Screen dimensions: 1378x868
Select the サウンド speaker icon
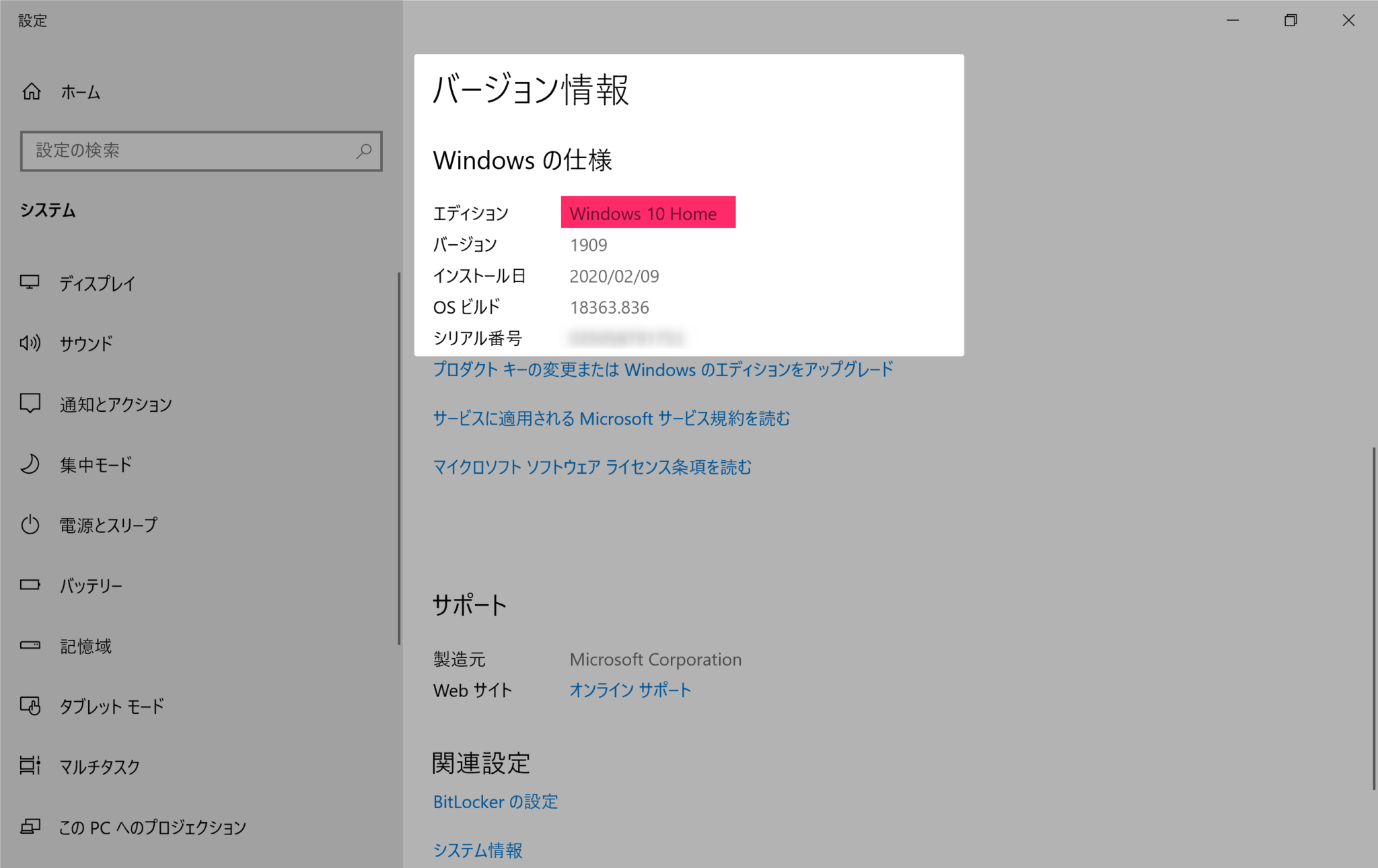(x=30, y=343)
